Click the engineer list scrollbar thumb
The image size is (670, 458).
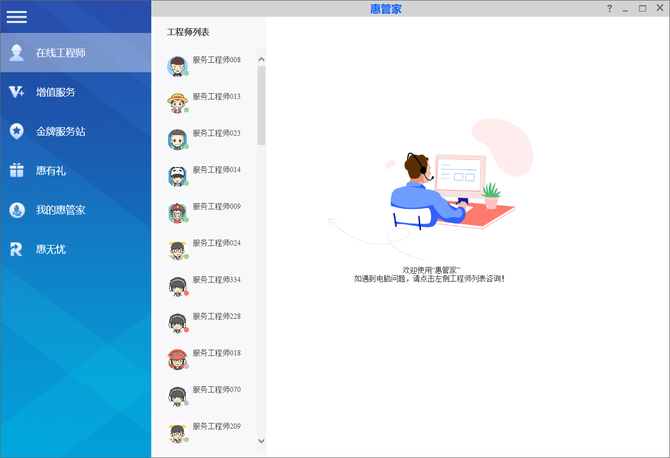pyautogui.click(x=262, y=106)
